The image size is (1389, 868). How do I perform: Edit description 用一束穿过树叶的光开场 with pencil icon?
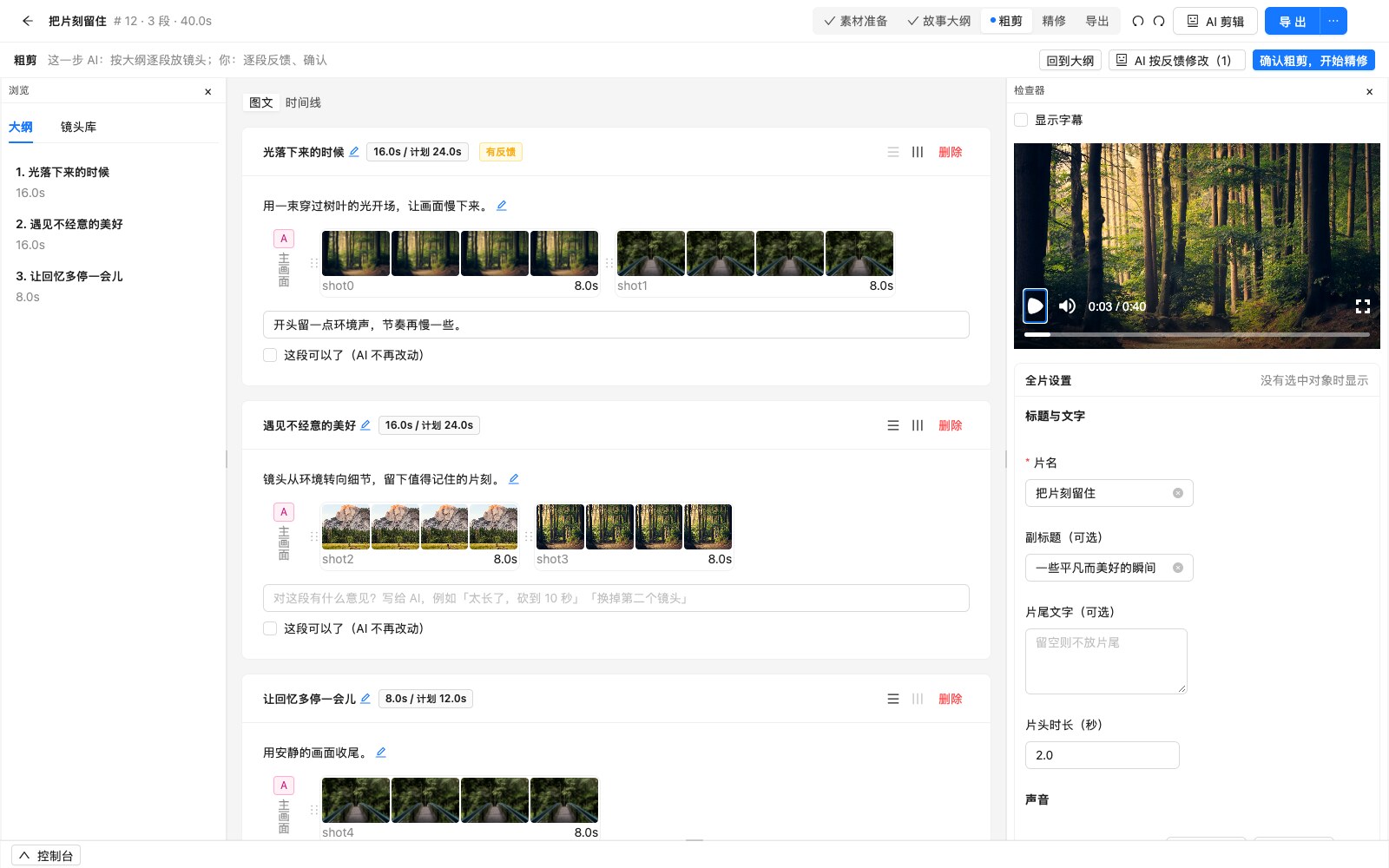tap(502, 206)
